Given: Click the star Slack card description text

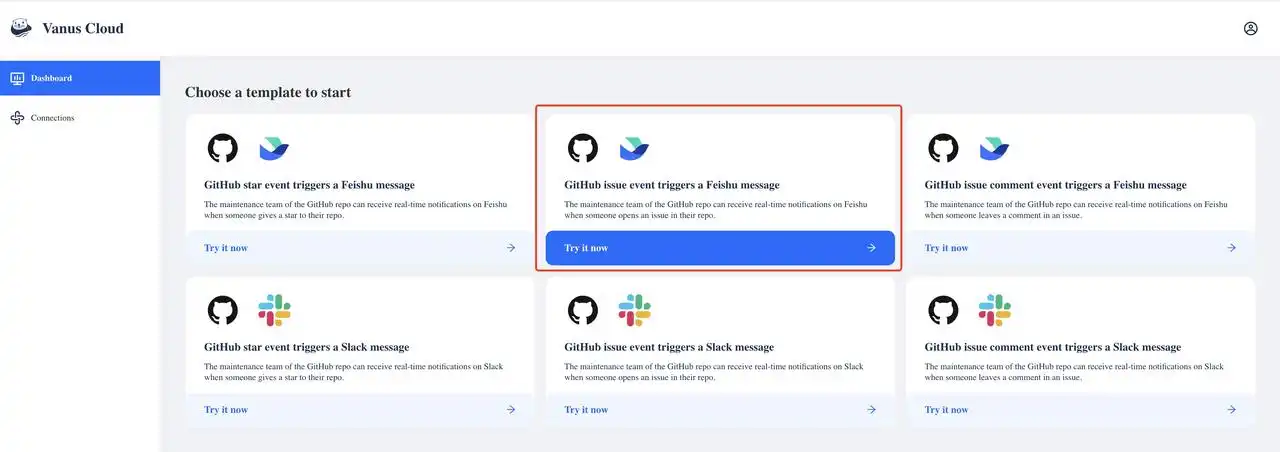Looking at the screenshot, I should point(353,371).
